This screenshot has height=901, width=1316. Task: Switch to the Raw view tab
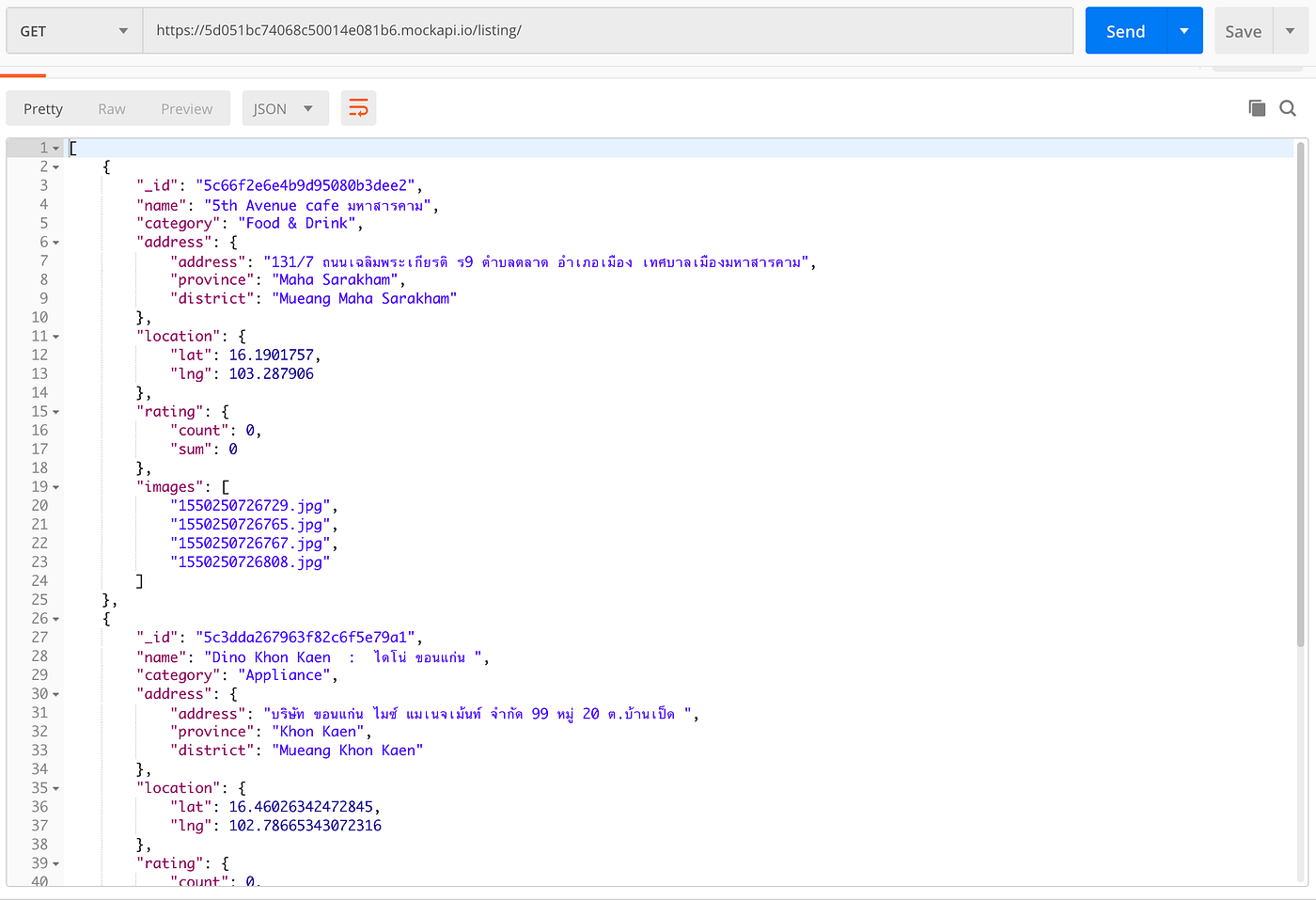pos(112,109)
